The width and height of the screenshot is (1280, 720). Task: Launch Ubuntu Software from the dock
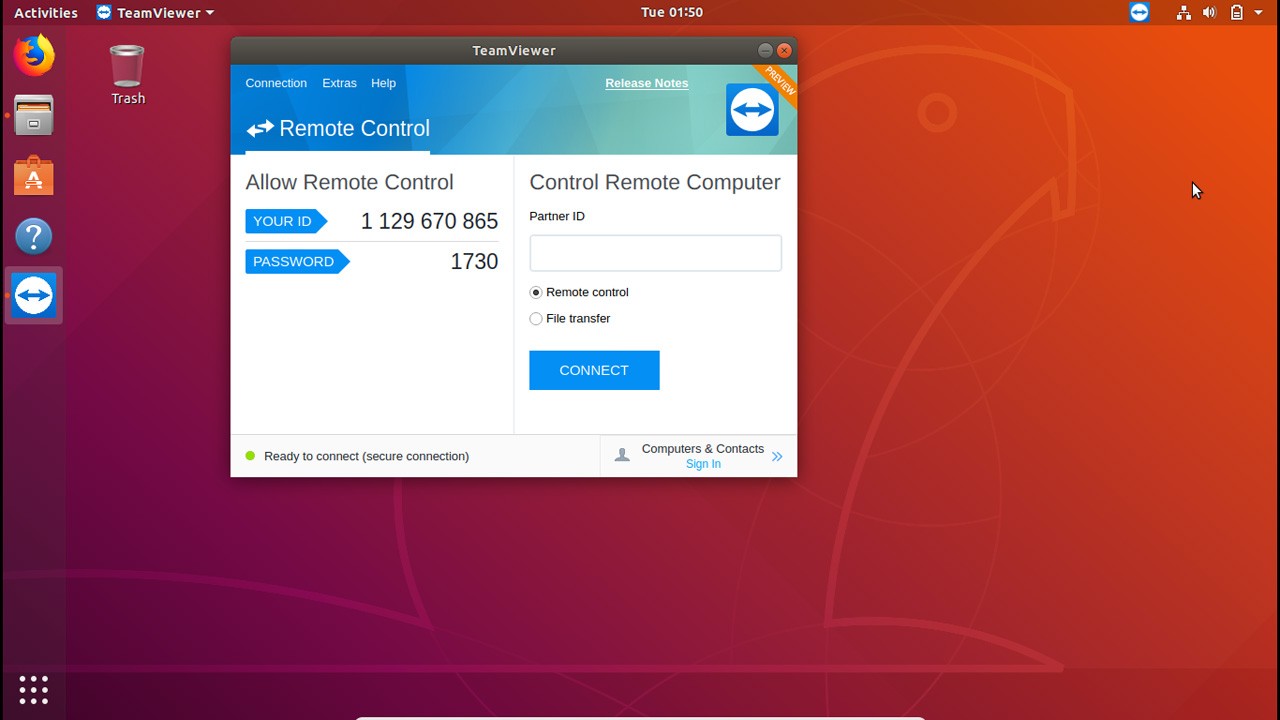click(x=34, y=176)
